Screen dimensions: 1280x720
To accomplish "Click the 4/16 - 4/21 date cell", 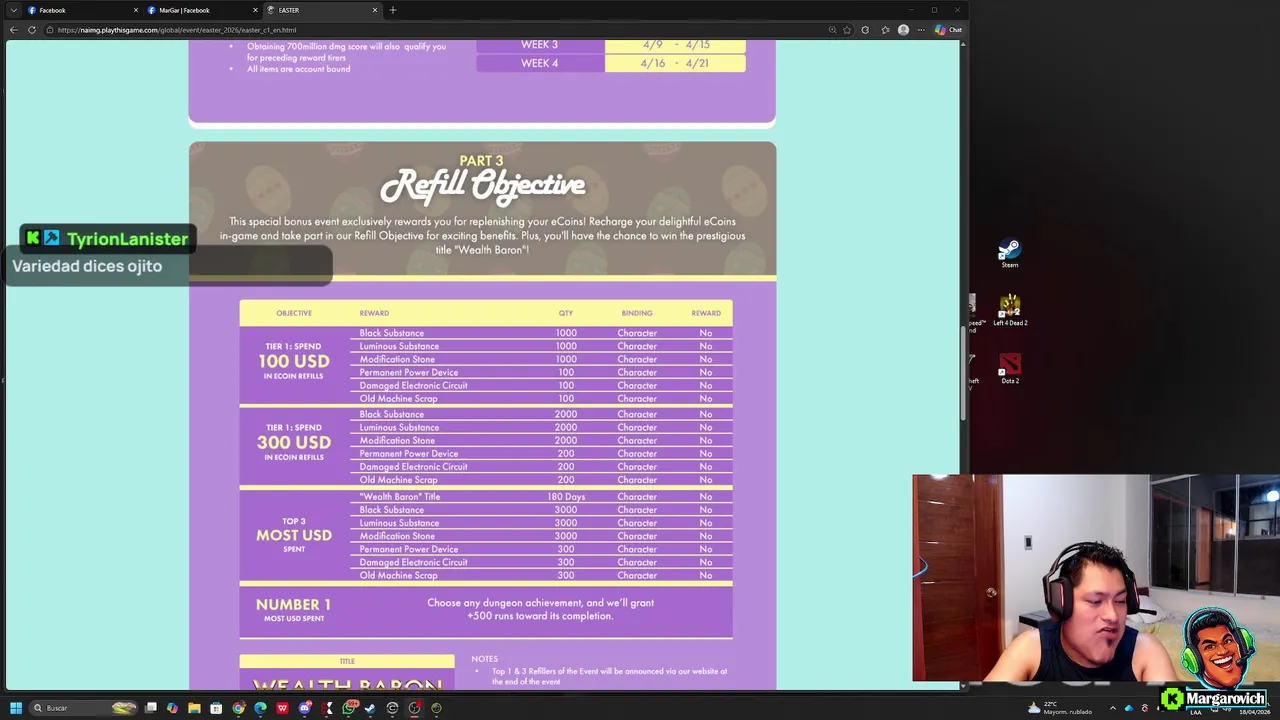I will 675,63.
